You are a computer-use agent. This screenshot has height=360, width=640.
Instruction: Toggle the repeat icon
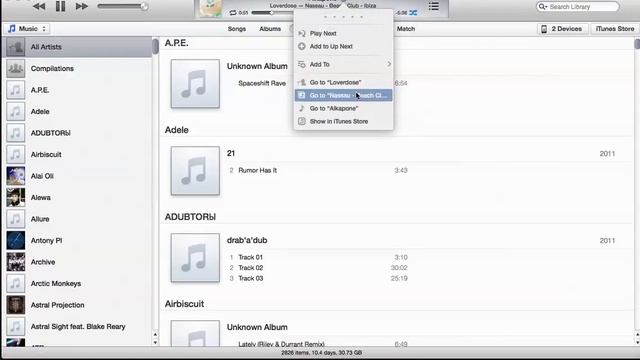click(x=233, y=13)
